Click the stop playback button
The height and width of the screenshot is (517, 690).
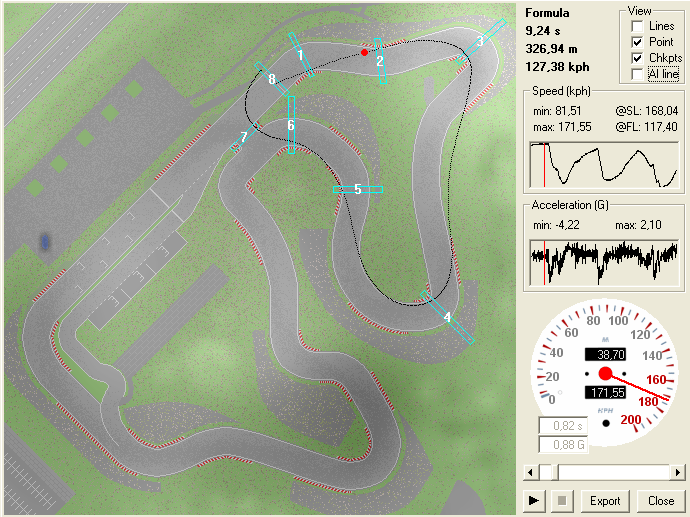562,501
